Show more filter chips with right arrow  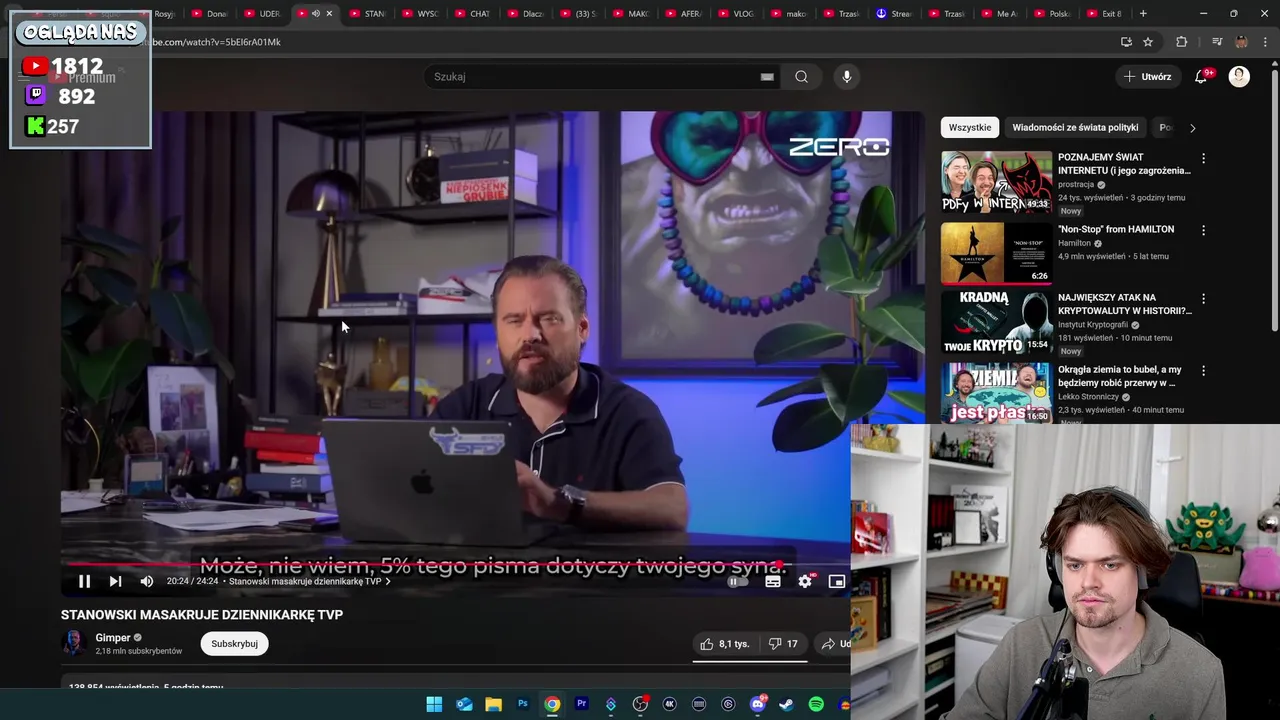1192,127
